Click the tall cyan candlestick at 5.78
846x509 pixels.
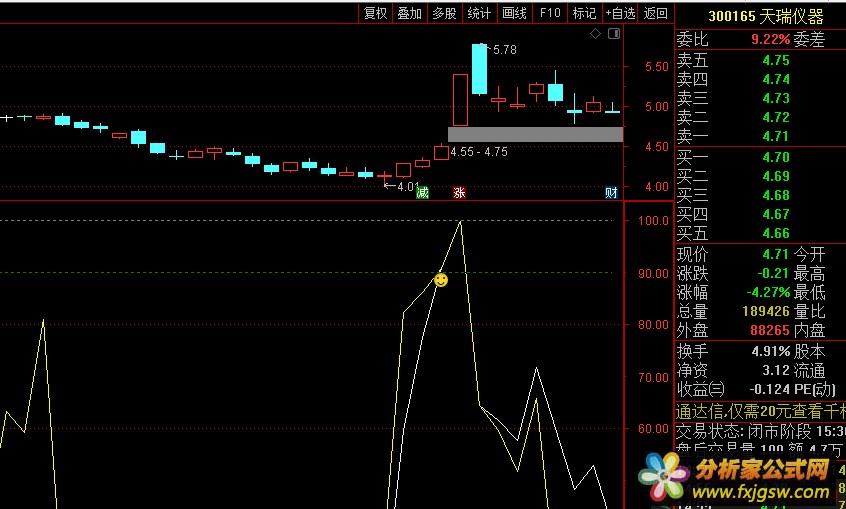click(479, 69)
